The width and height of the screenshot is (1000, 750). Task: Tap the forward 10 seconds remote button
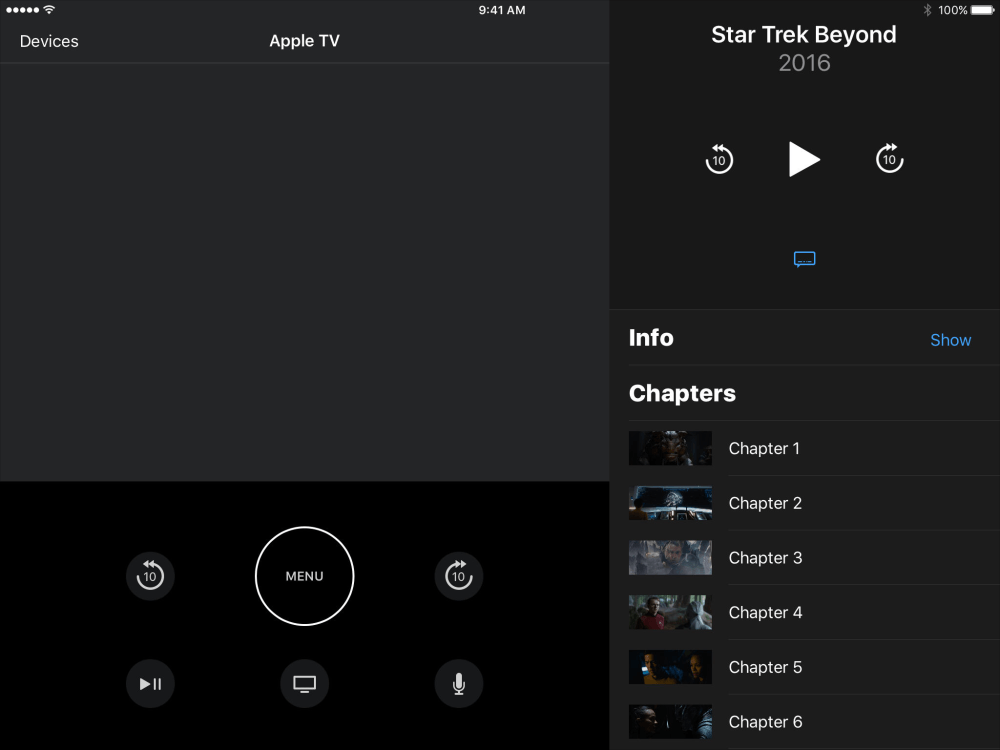click(458, 576)
